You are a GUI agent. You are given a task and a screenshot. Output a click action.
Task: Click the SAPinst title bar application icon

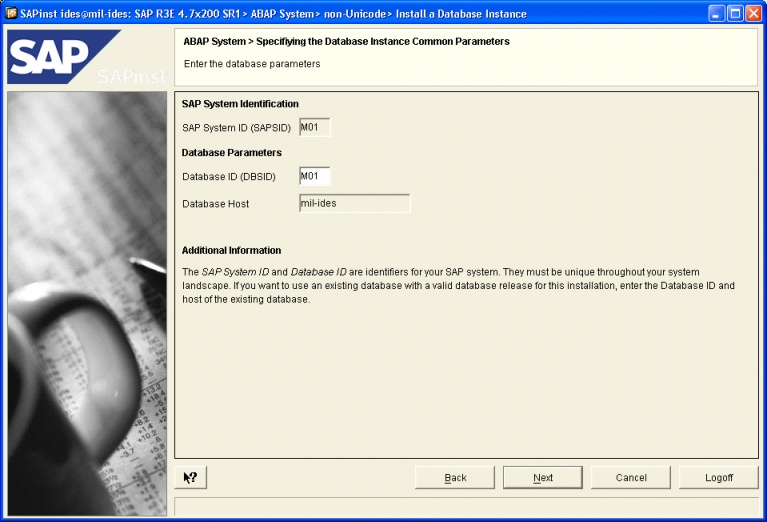[11, 14]
